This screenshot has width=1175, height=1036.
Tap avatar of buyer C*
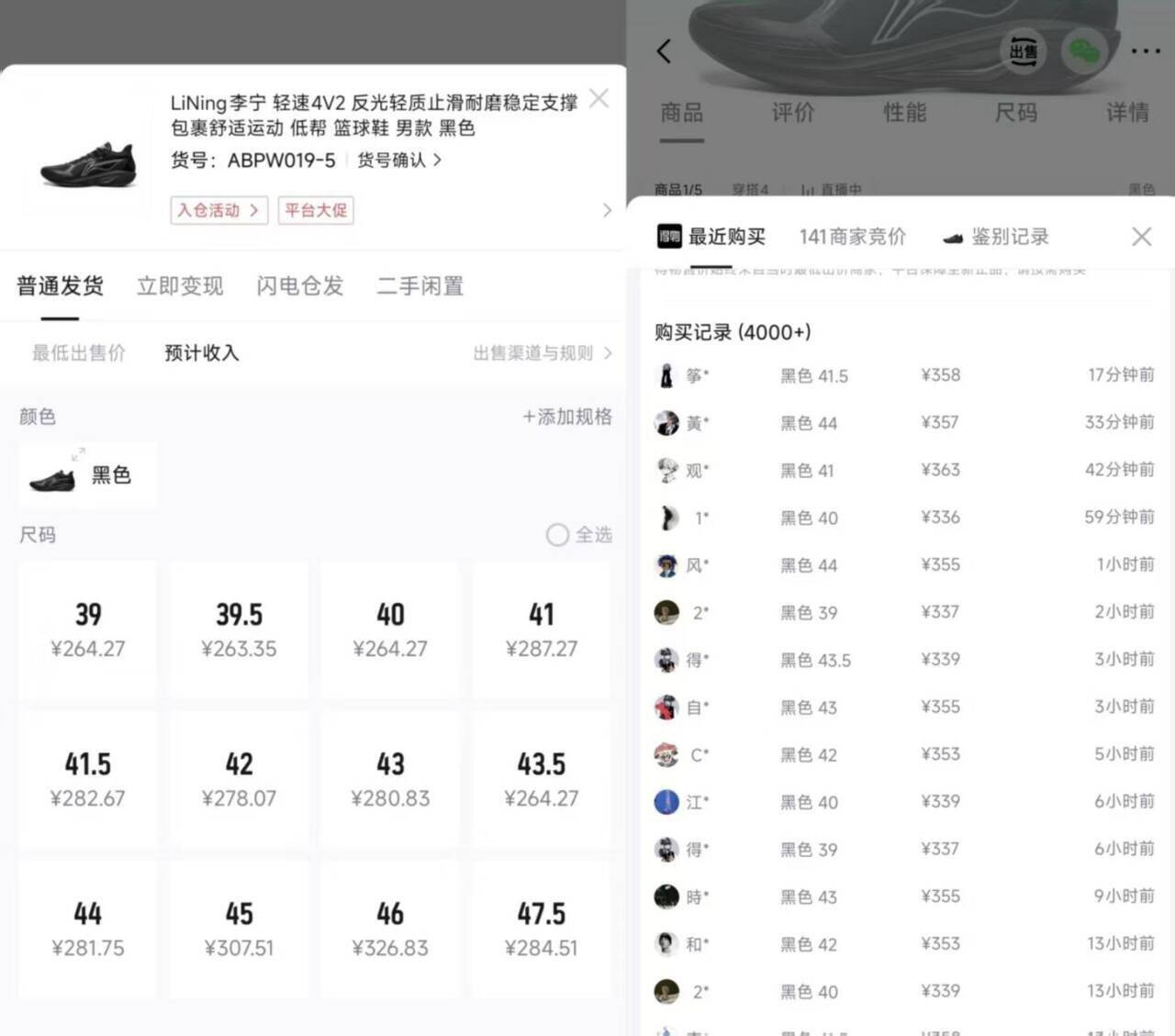[666, 754]
